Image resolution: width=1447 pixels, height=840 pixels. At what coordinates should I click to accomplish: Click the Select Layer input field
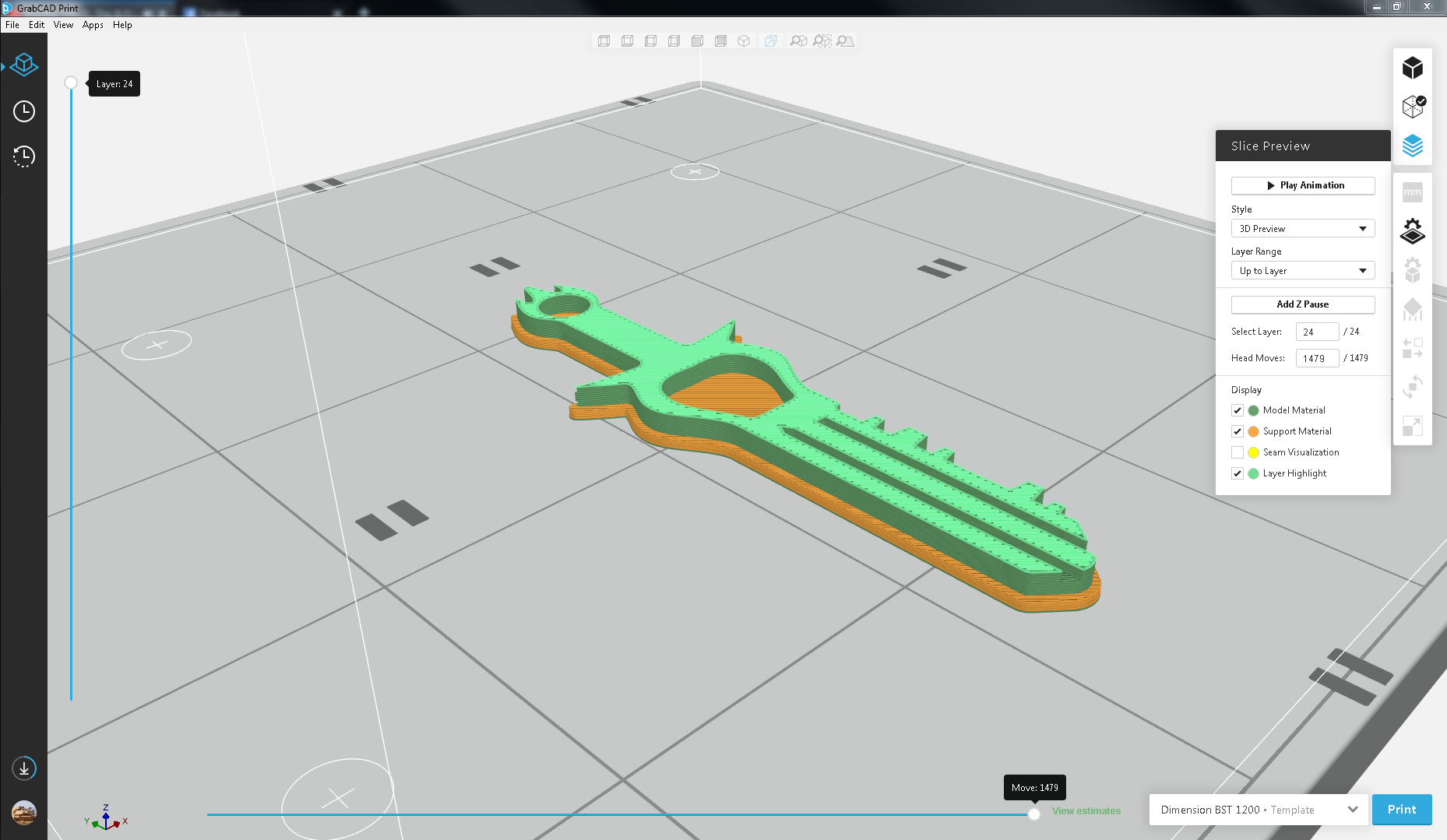tap(1317, 332)
